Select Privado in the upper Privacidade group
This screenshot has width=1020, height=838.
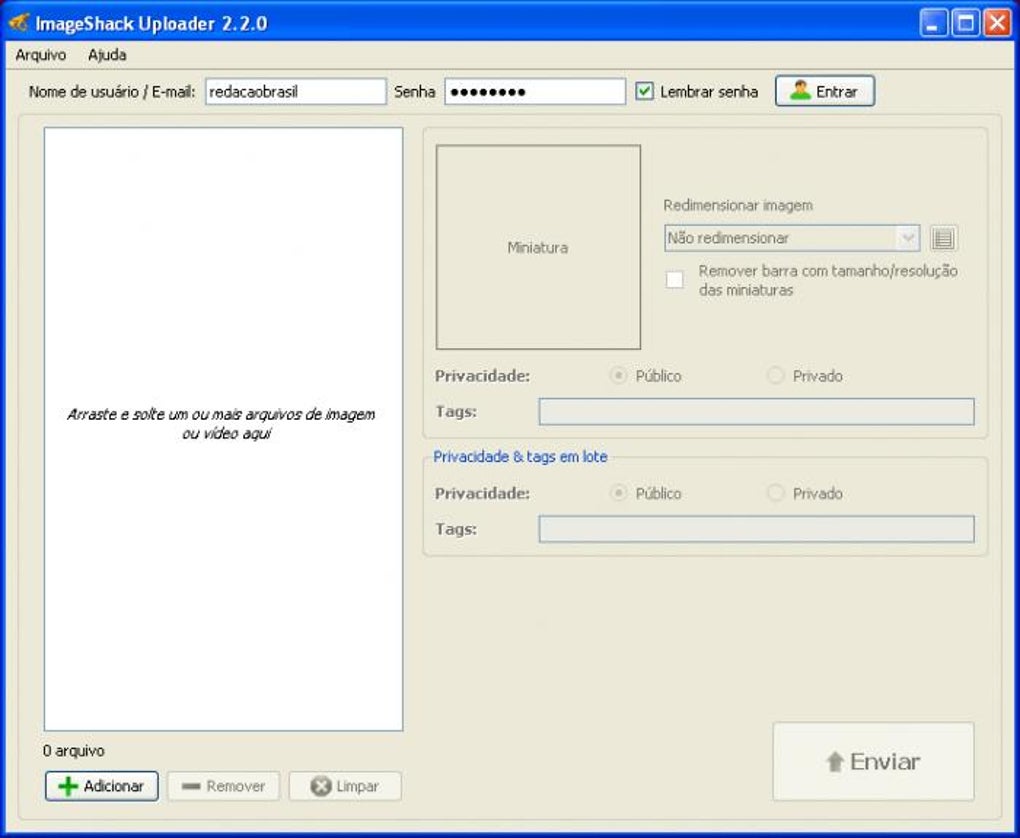(x=775, y=376)
